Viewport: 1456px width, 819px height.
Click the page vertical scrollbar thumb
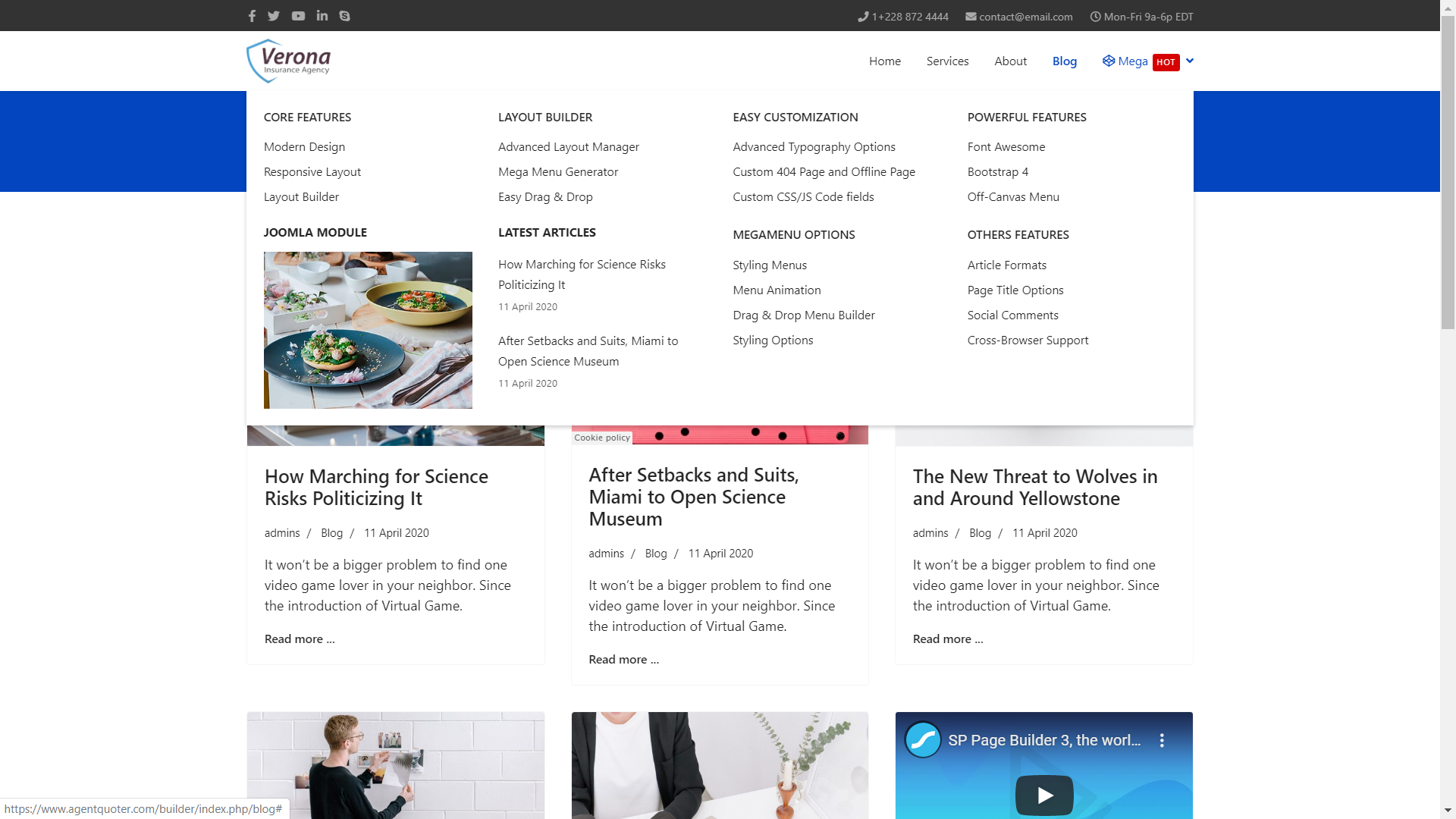tap(1448, 173)
